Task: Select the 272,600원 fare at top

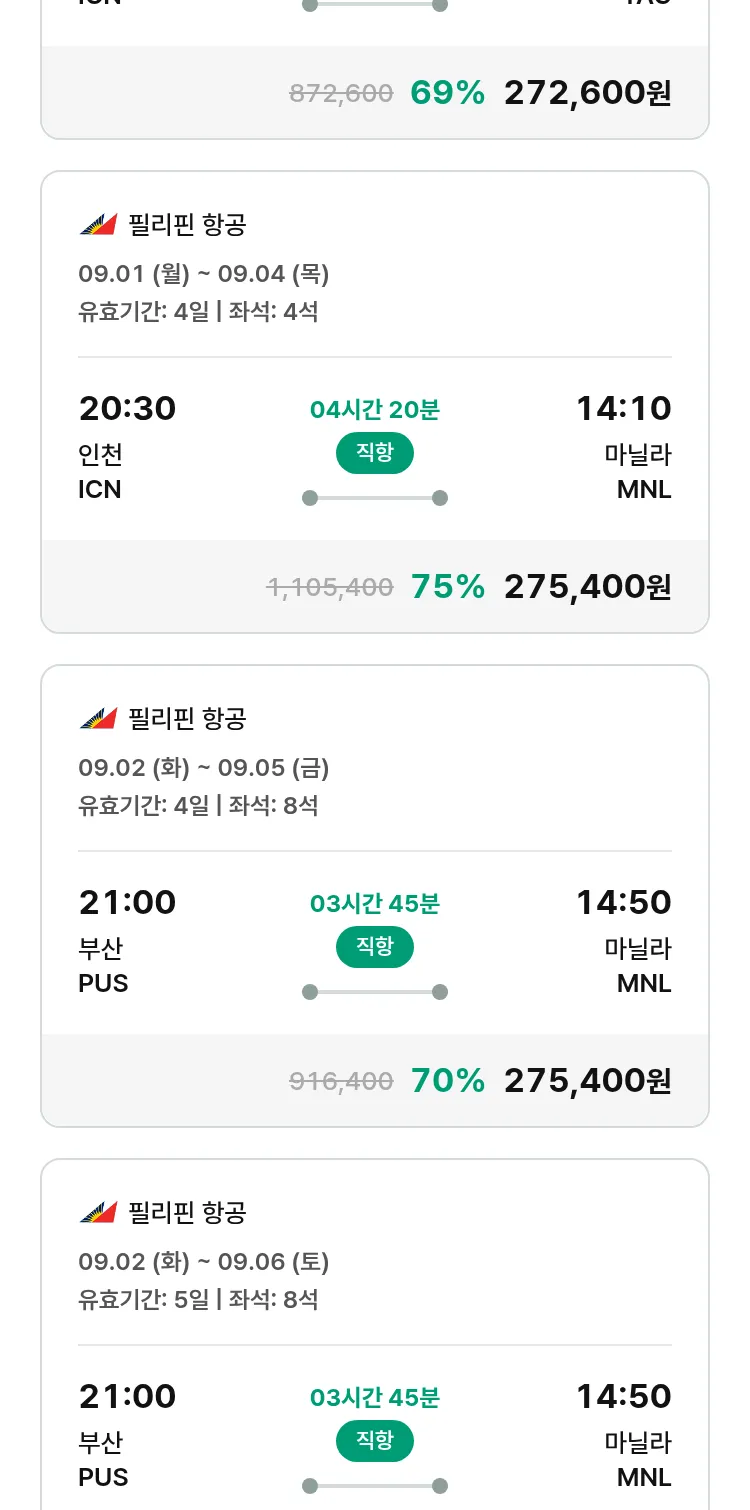Action: click(587, 93)
